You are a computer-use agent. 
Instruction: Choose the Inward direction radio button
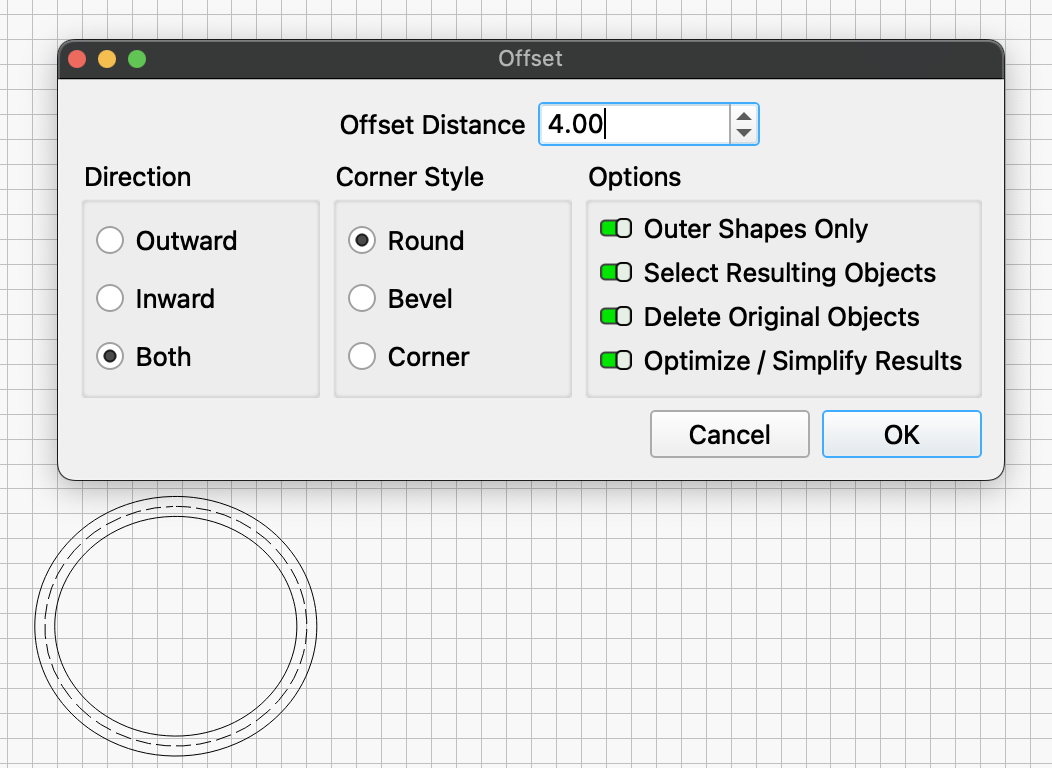click(x=110, y=299)
